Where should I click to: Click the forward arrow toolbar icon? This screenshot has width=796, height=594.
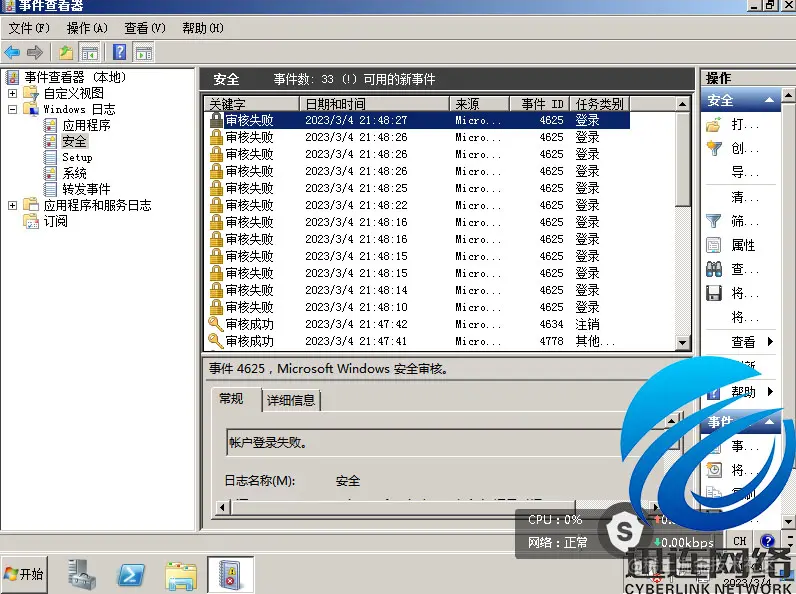coord(35,52)
